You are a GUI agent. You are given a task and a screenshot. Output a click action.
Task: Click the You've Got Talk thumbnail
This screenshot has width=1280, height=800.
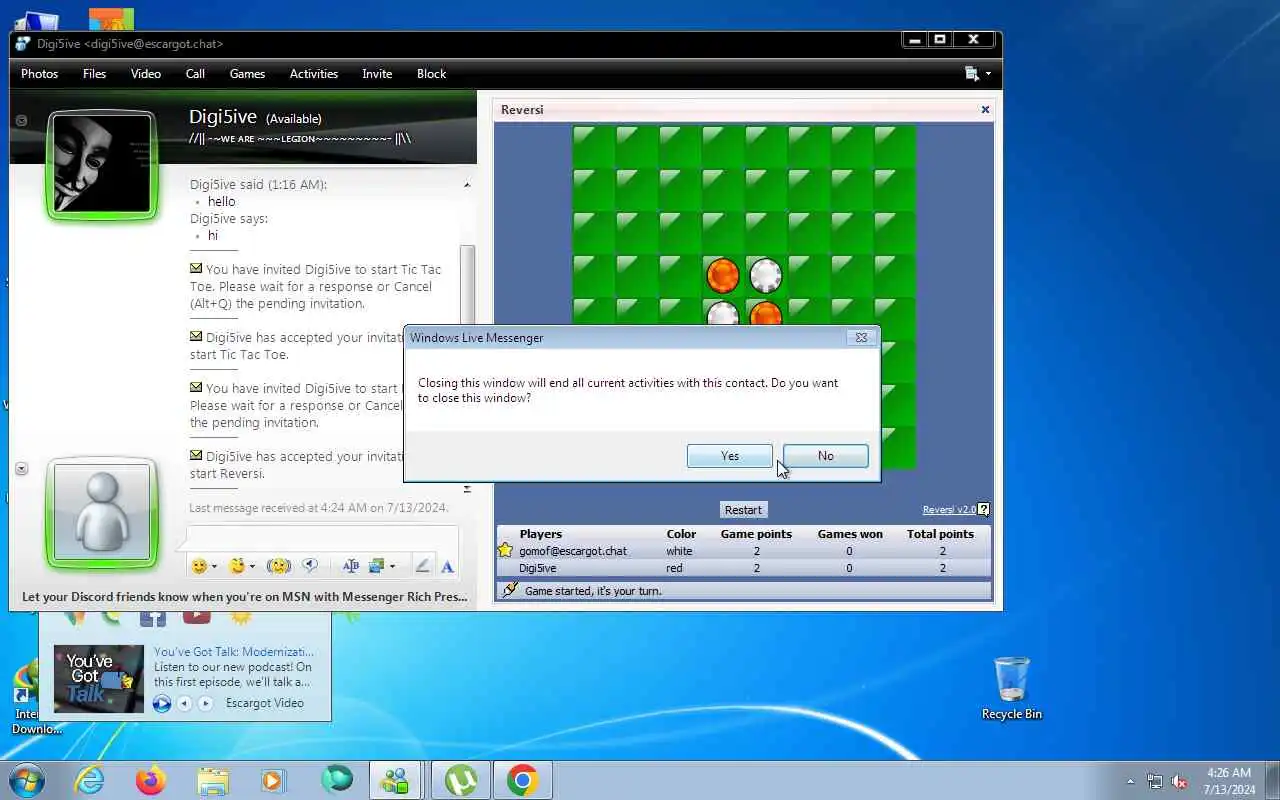(x=99, y=679)
